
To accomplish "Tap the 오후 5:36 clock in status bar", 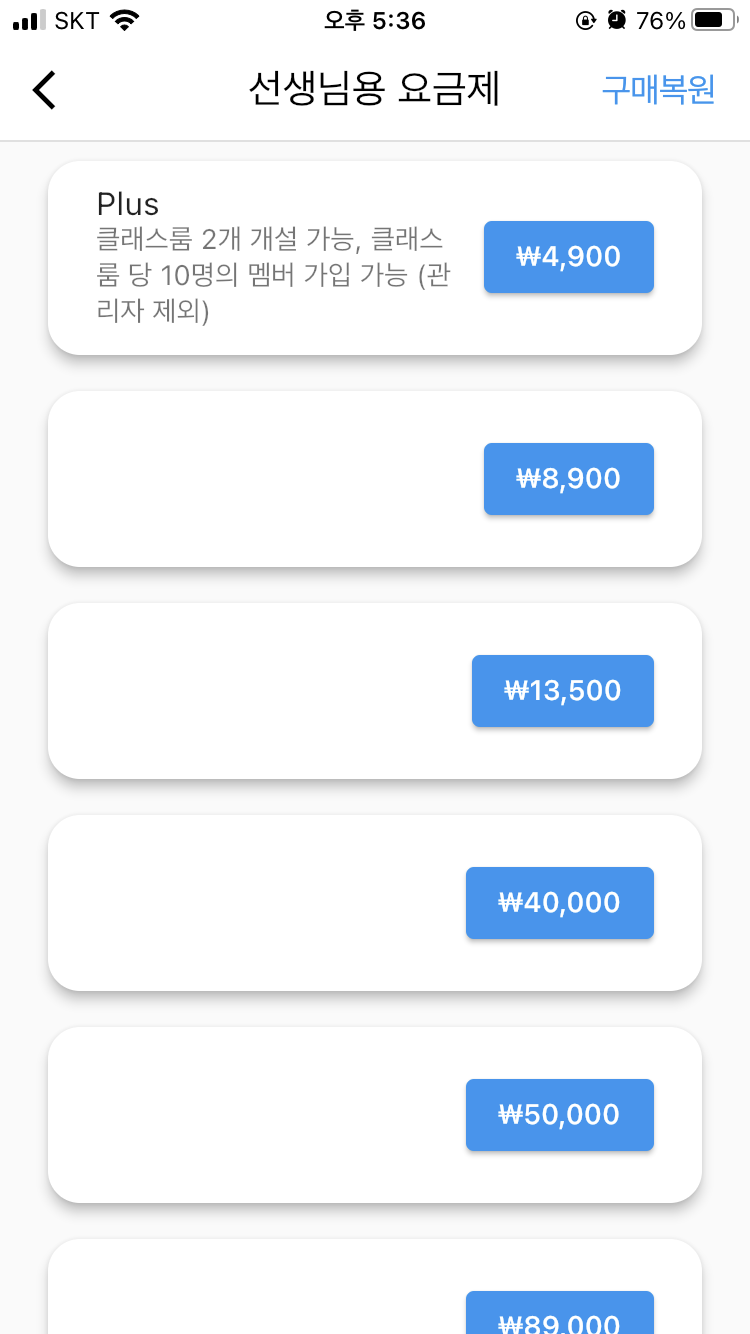I will pyautogui.click(x=375, y=20).
